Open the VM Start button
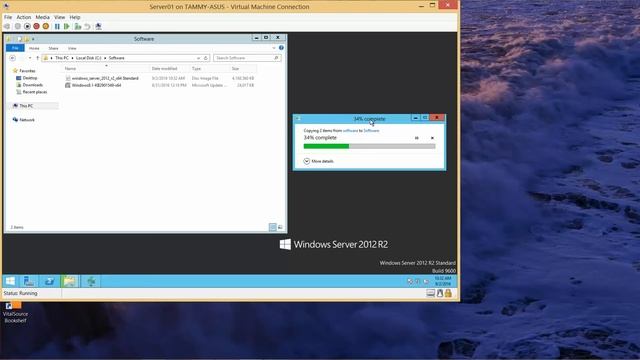Screen dimensions: 640x360 click(10, 281)
